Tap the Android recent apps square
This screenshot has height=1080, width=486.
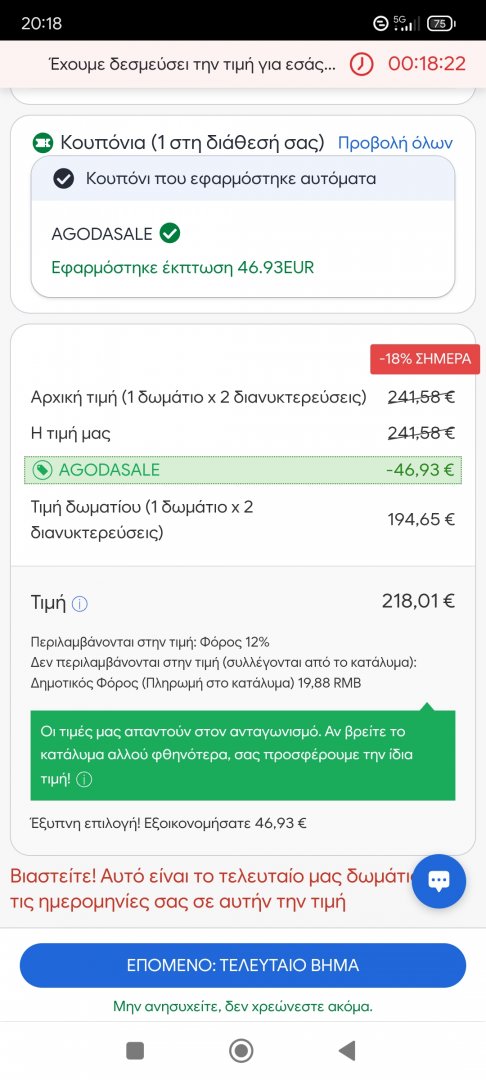pos(135,1050)
